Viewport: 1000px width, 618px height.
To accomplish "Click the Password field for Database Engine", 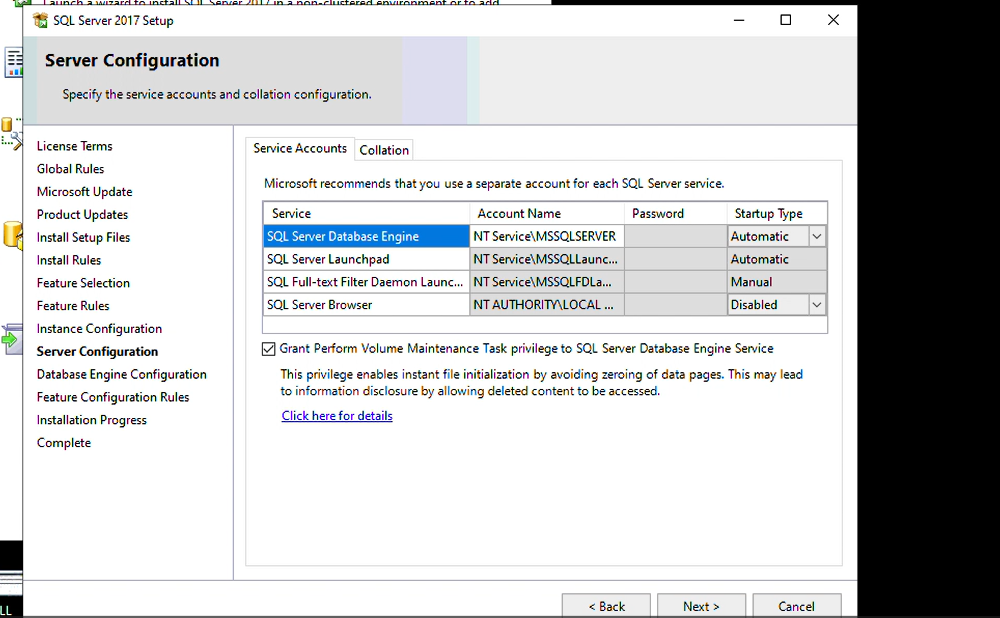I will (675, 237).
